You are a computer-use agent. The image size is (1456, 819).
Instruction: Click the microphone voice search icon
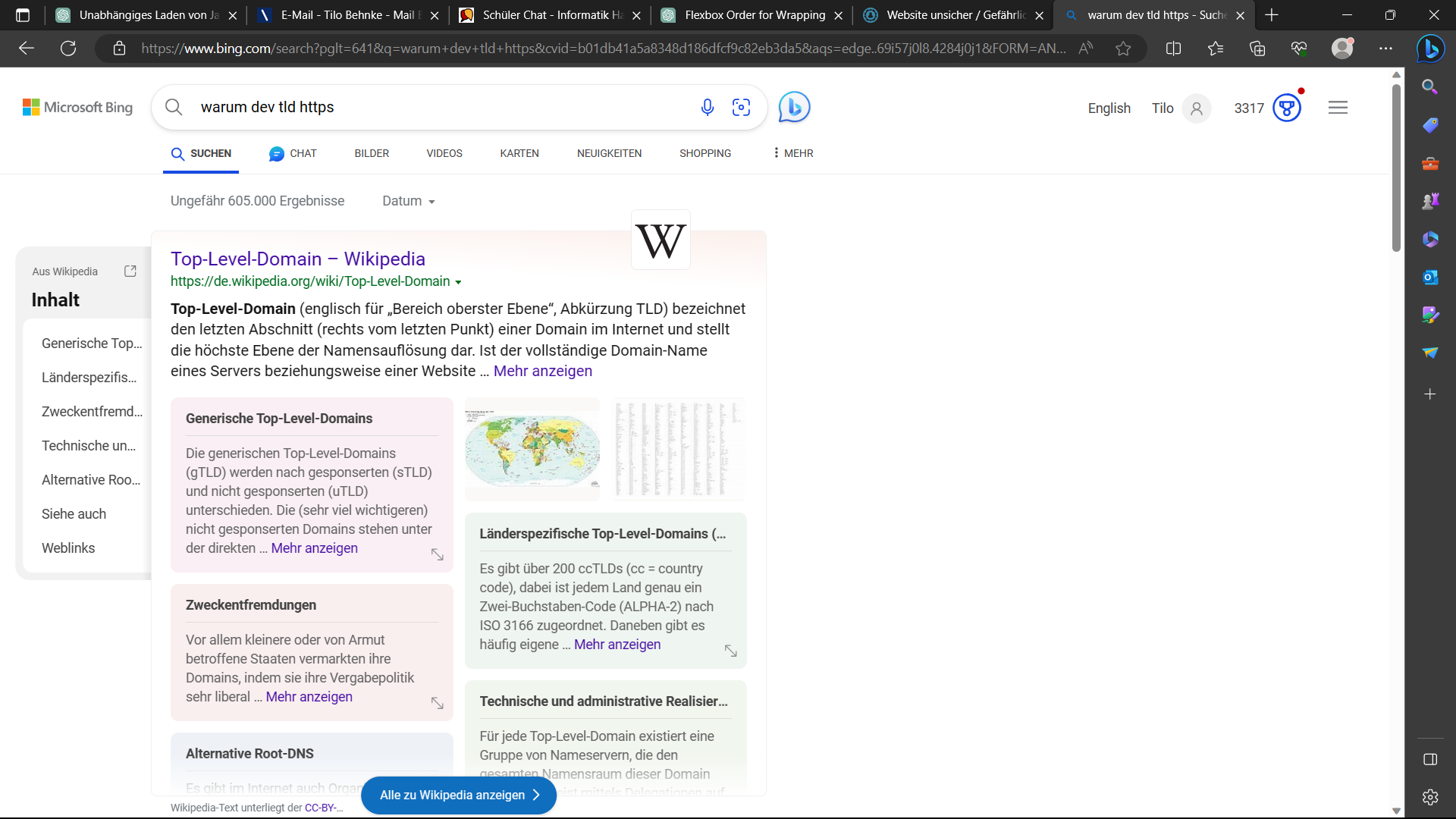pos(707,108)
